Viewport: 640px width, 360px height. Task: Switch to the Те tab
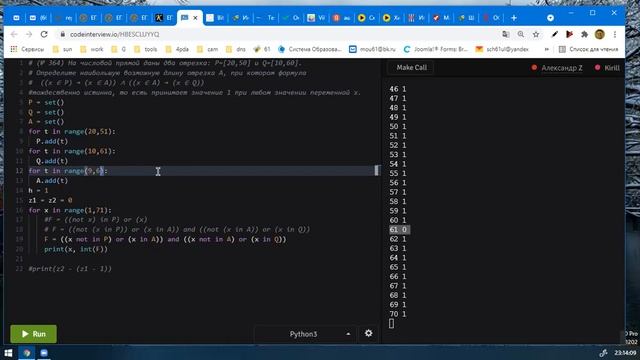pos(266,18)
